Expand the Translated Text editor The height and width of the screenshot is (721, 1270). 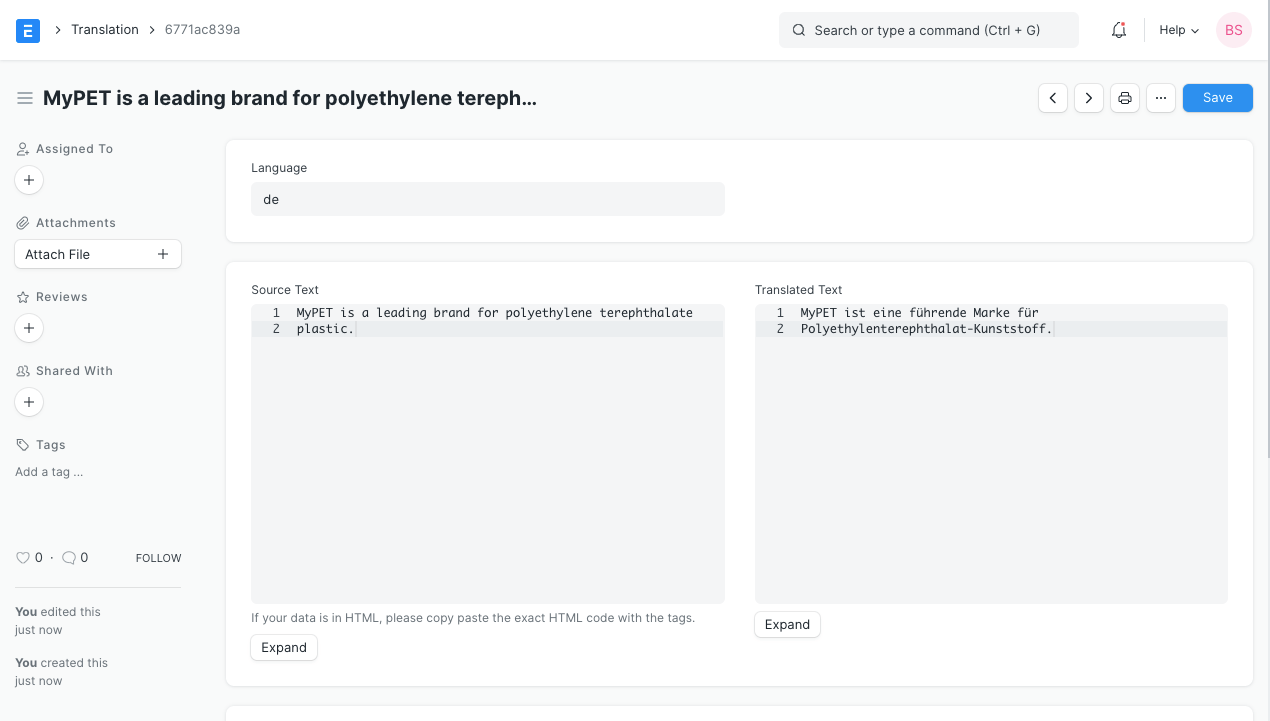click(787, 625)
